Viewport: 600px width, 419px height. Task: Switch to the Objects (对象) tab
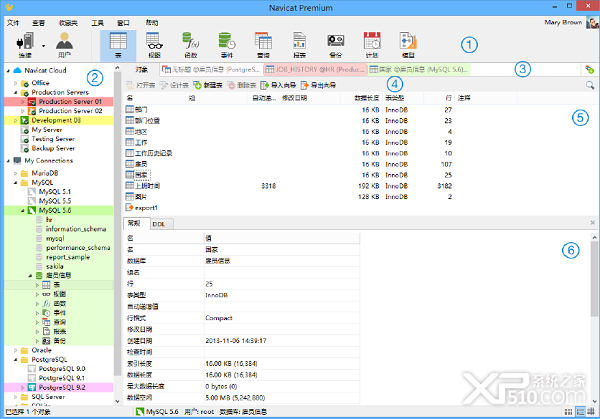pyautogui.click(x=141, y=70)
